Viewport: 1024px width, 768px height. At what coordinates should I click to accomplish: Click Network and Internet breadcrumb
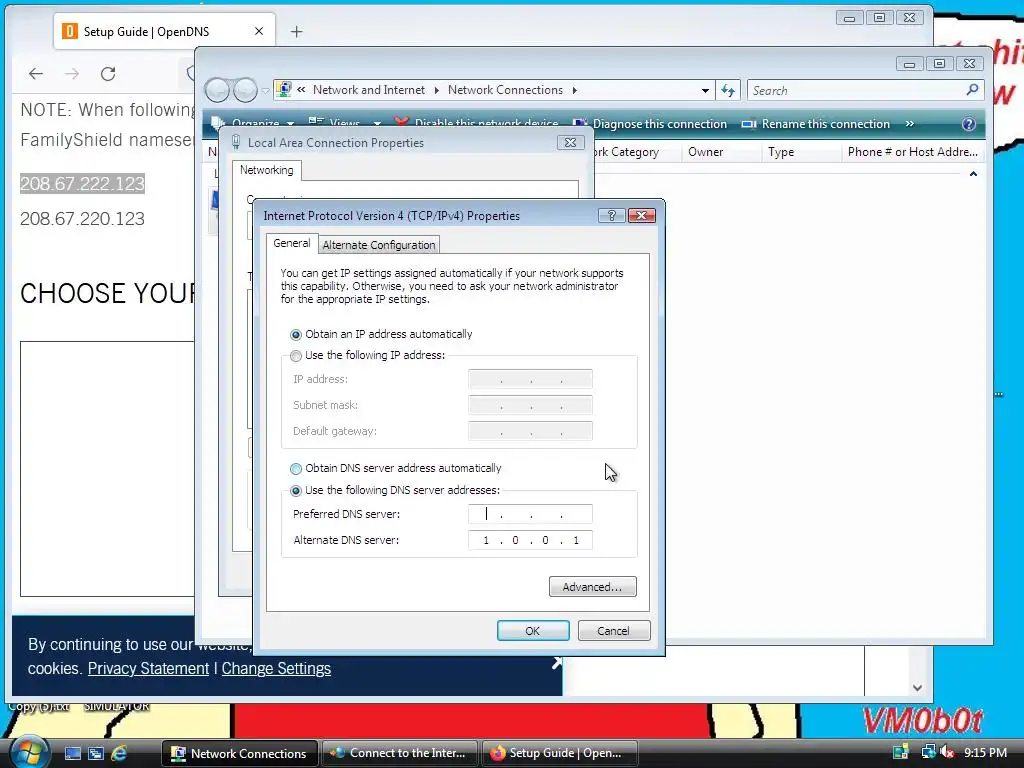coord(369,90)
